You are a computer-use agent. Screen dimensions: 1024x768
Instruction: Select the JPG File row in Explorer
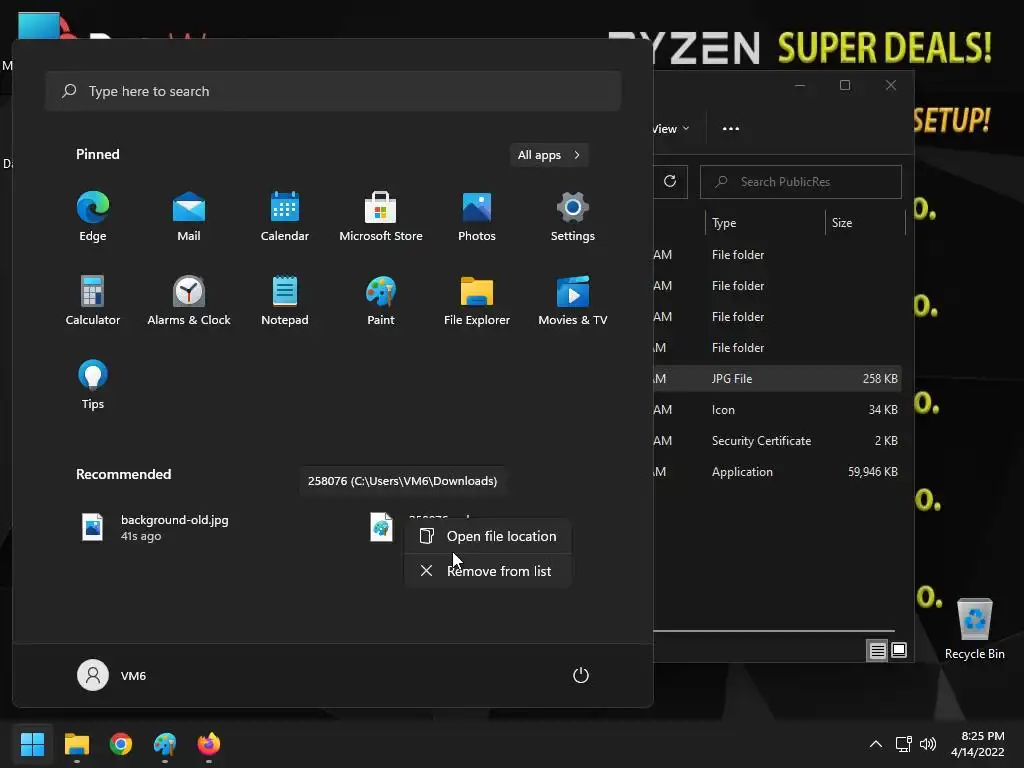pos(777,379)
